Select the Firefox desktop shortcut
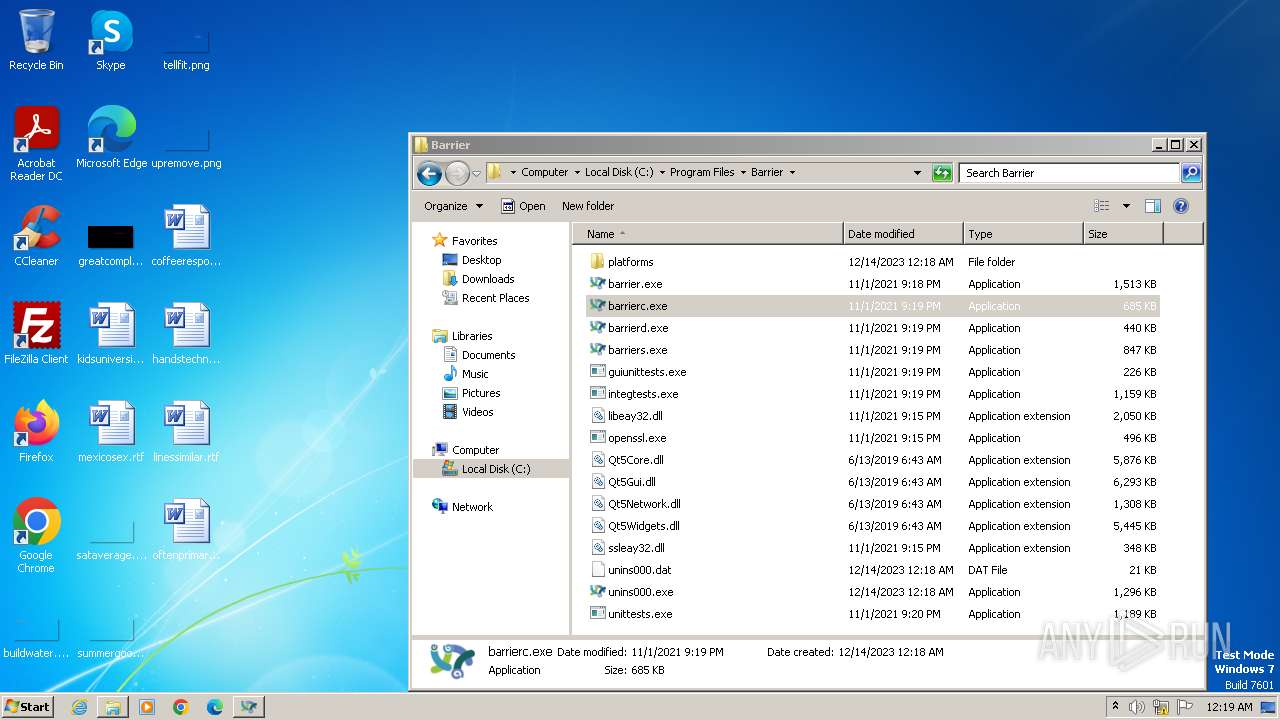 click(36, 432)
